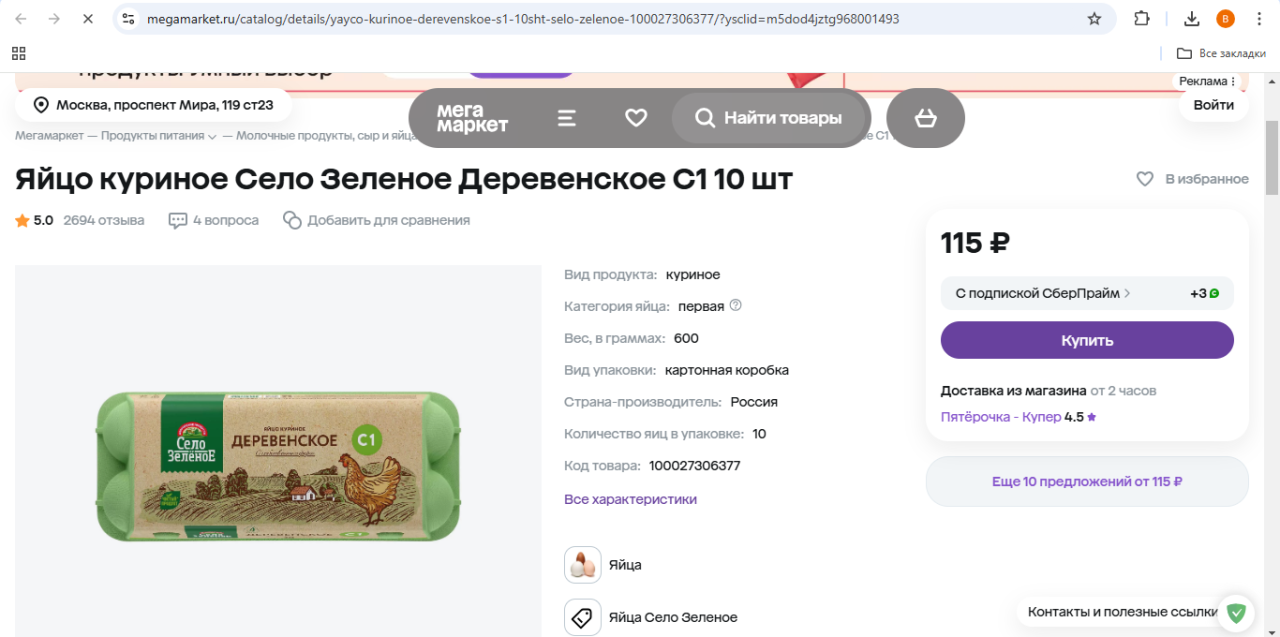
Task: Open the browser downloads panel
Action: coord(1191,19)
